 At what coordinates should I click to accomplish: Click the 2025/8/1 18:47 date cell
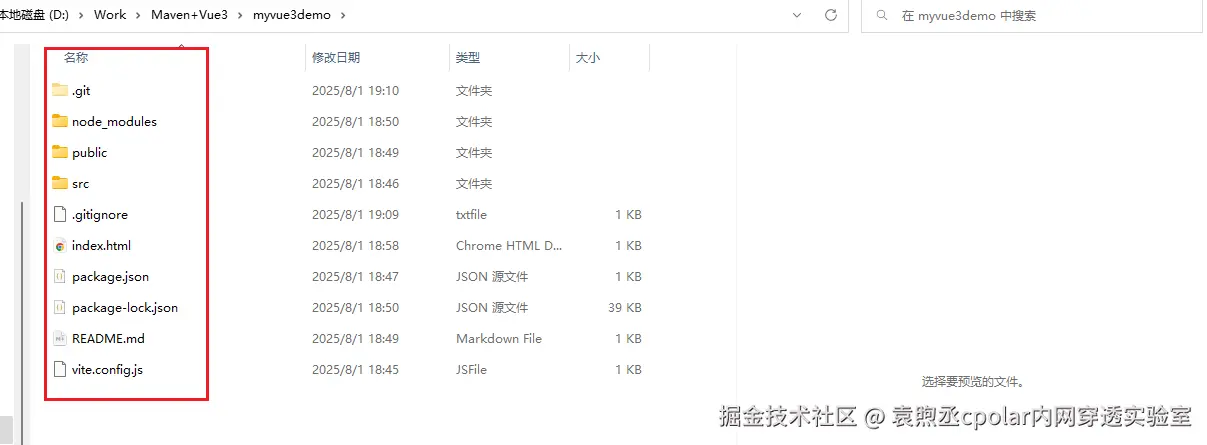coord(355,277)
